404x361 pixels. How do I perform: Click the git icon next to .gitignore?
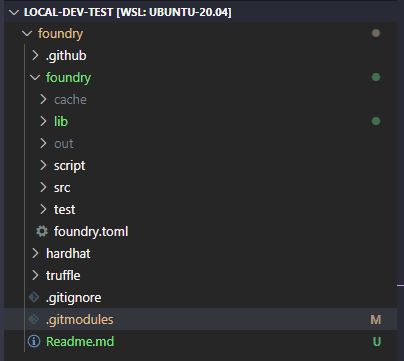coord(34,297)
